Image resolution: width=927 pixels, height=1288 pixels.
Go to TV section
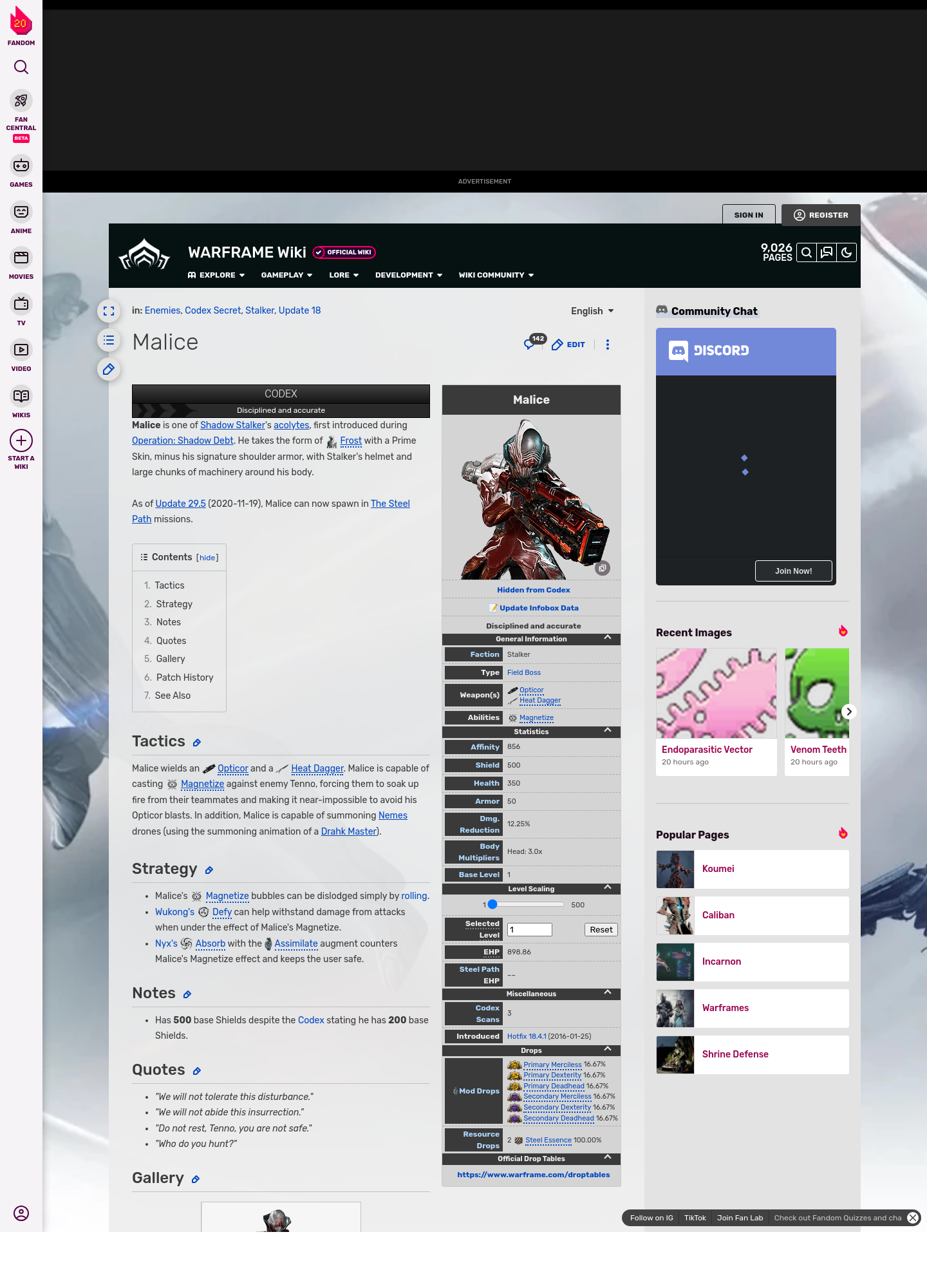pos(21,310)
